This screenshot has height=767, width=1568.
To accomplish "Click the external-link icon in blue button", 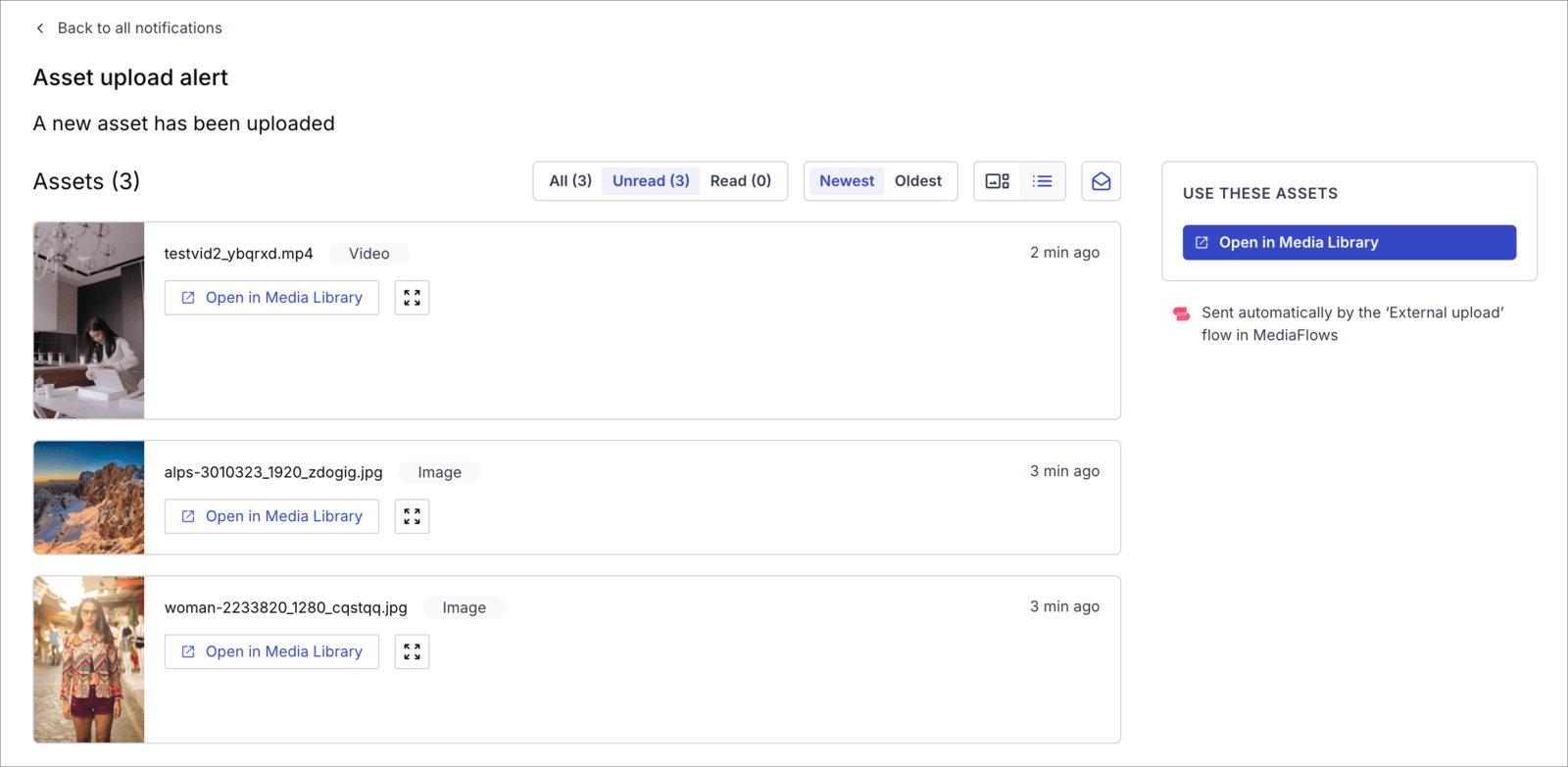I will click(1201, 243).
